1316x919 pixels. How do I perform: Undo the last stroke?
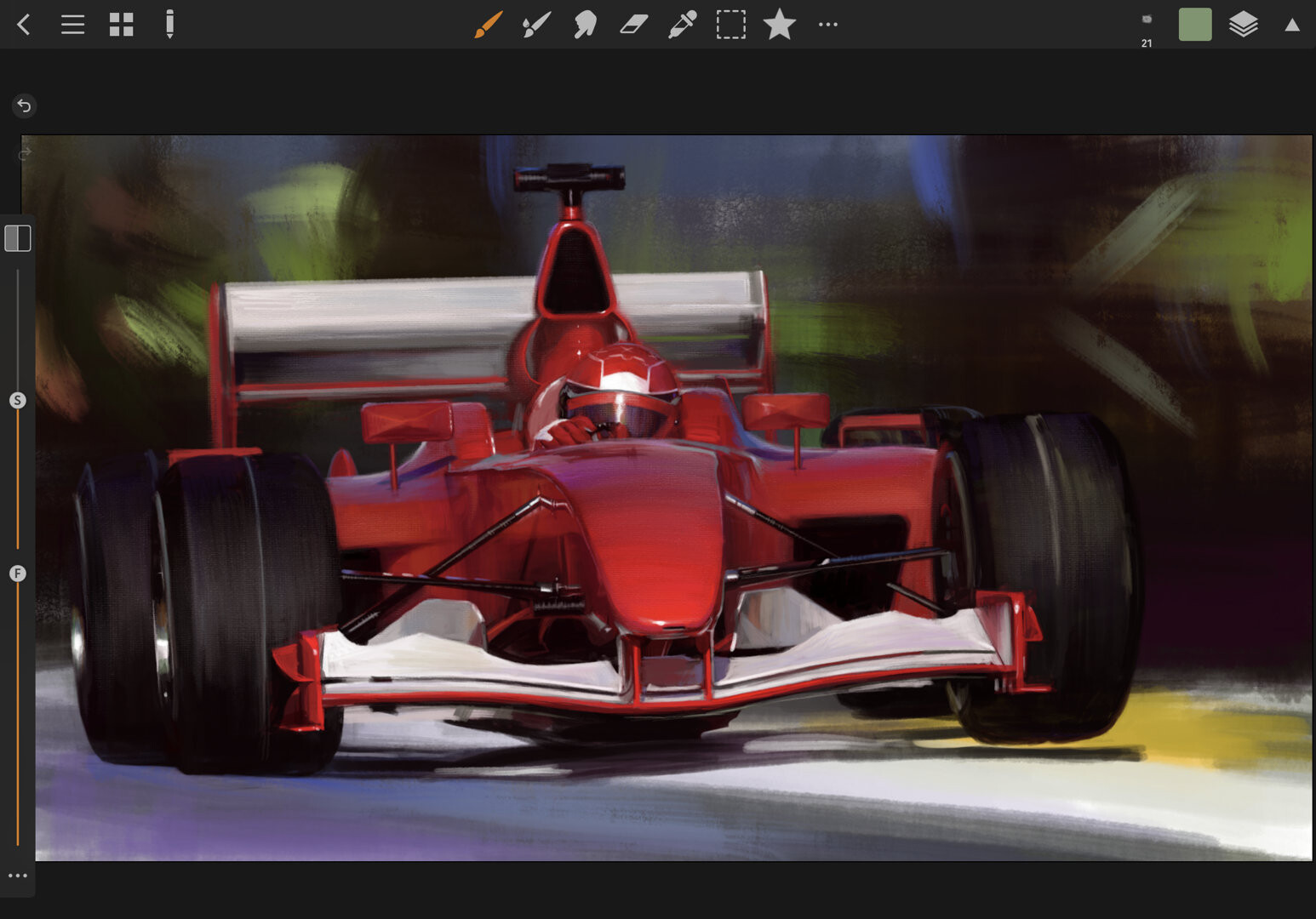point(24,106)
